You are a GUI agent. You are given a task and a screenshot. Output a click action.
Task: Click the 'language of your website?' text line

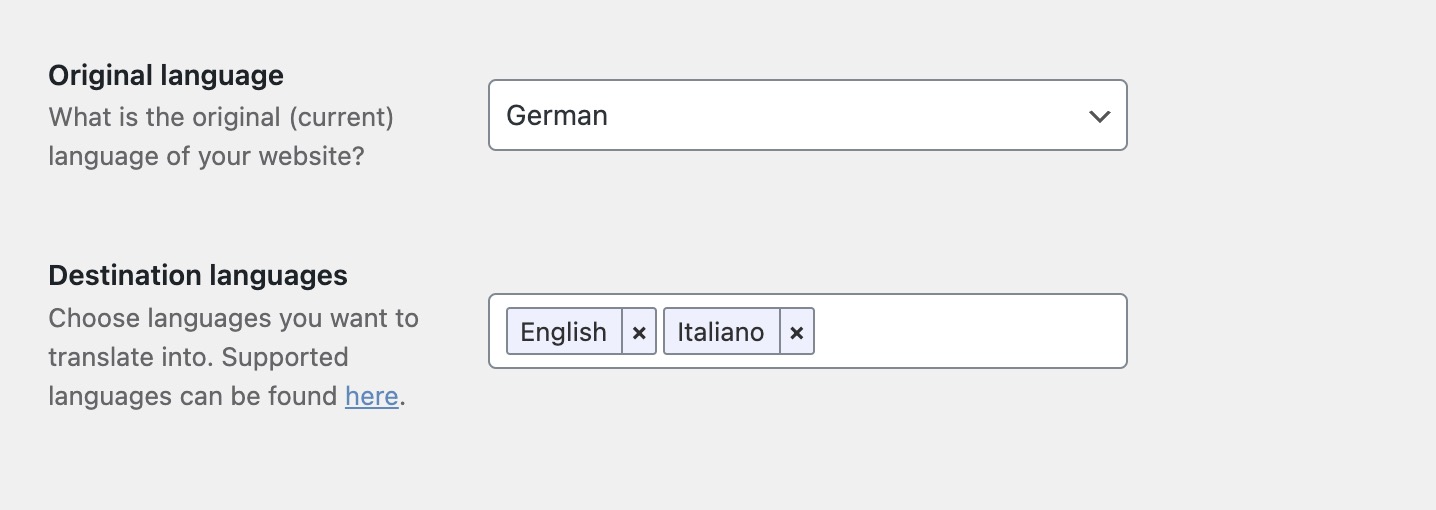(x=206, y=156)
